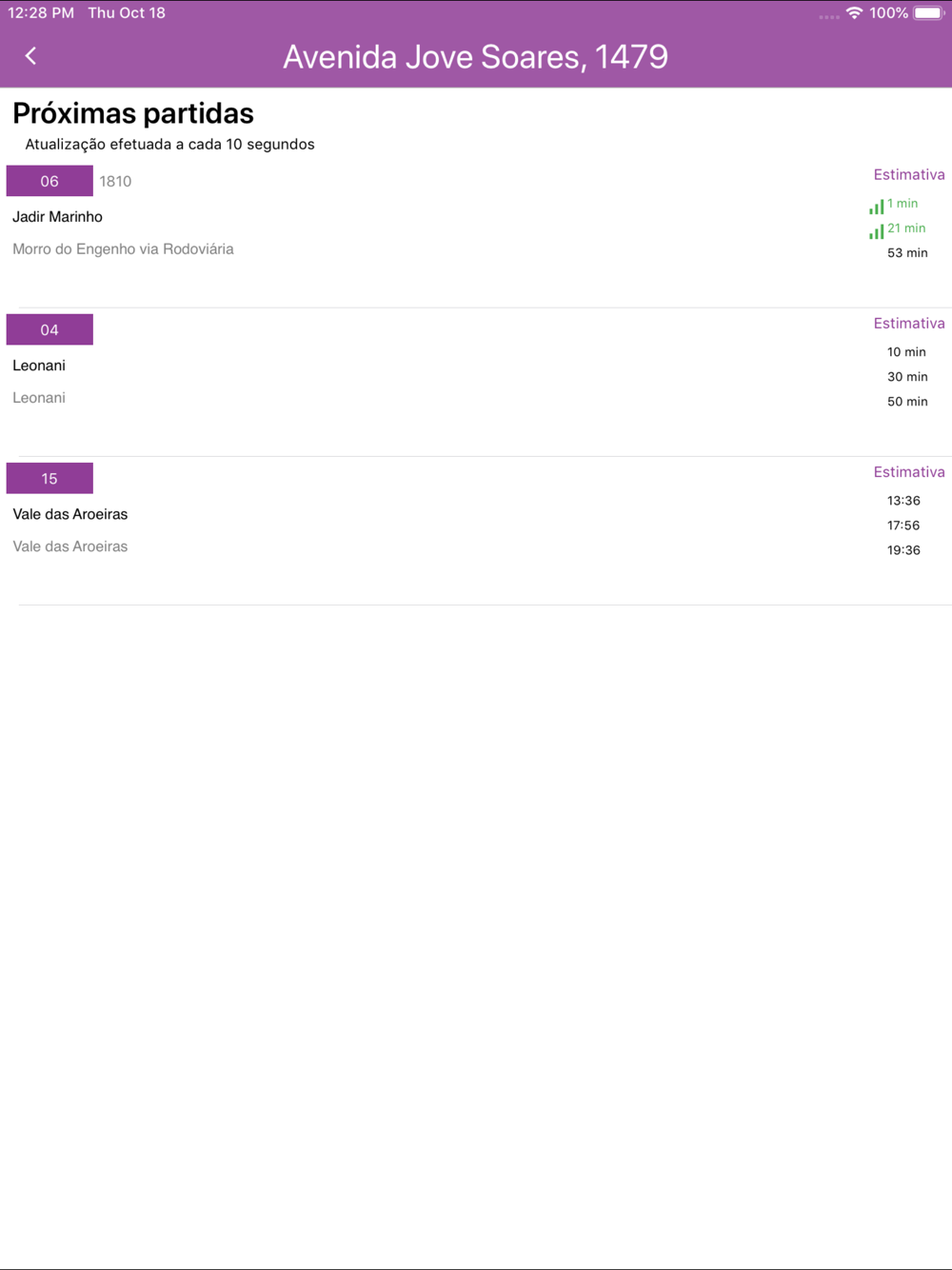Select the purple line 04 badge
Image resolution: width=952 pixels, height=1270 pixels.
pyautogui.click(x=50, y=329)
